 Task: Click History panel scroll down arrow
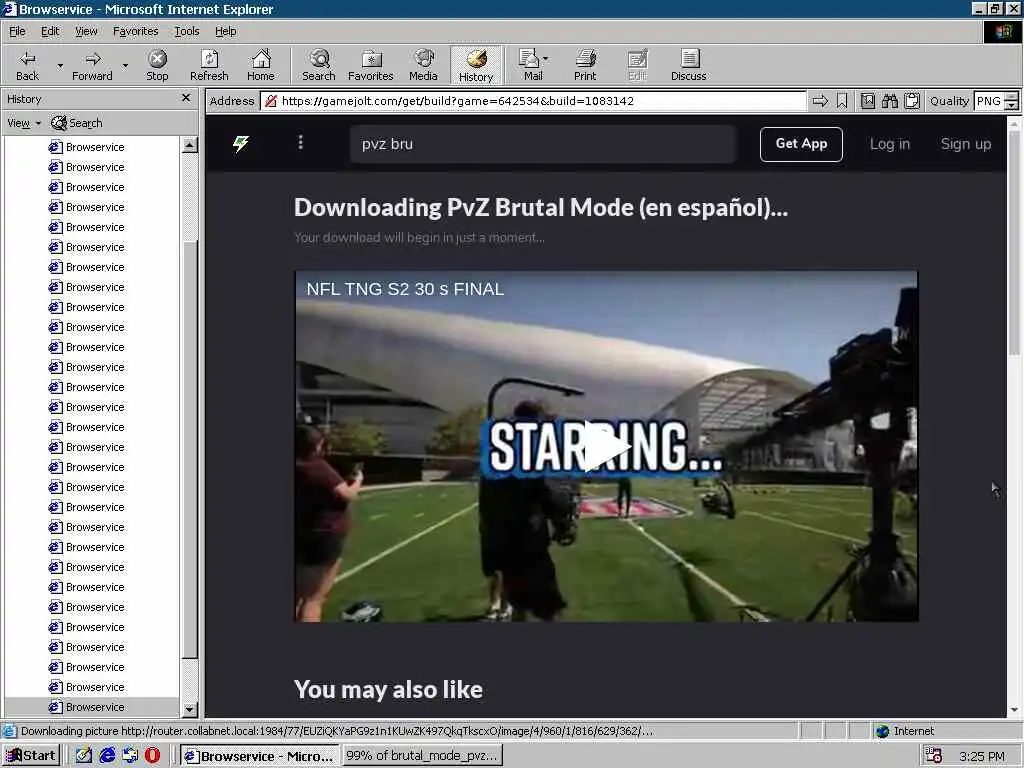(x=189, y=709)
